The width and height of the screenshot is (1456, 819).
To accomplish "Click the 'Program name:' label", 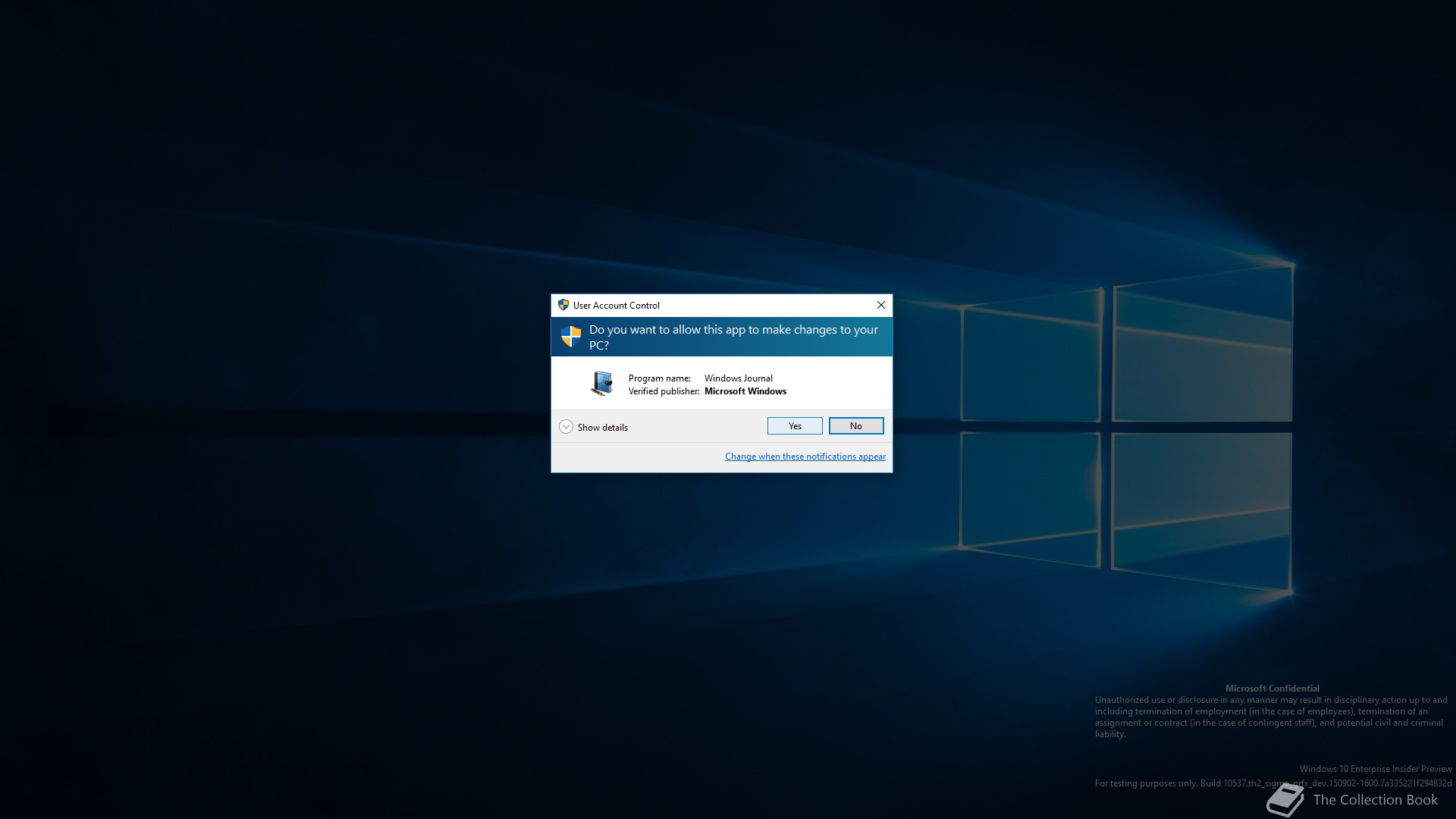I will pos(660,378).
